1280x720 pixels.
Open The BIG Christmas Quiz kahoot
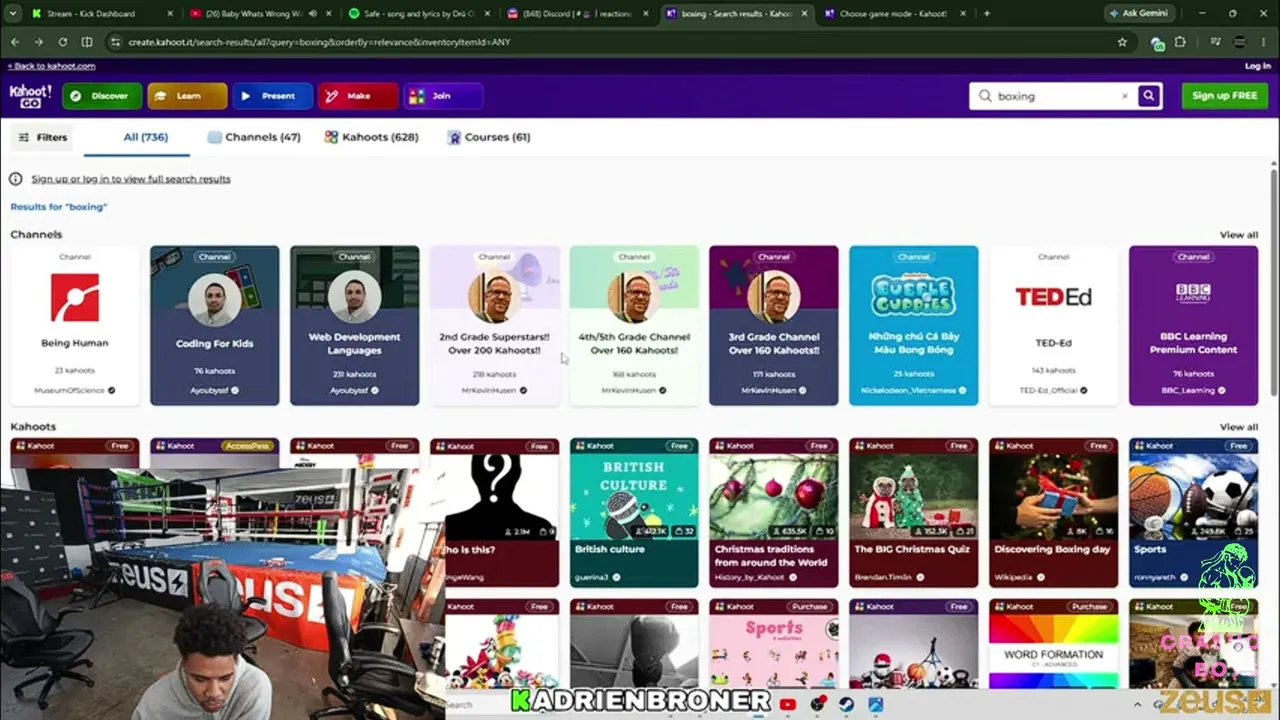914,513
